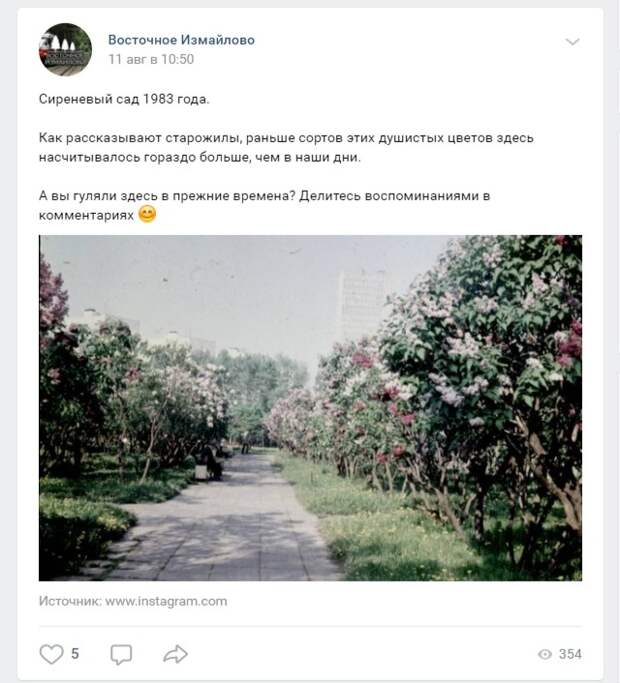620x683 pixels.
Task: Open the Восточное Измайлово community page link
Action: (x=181, y=40)
